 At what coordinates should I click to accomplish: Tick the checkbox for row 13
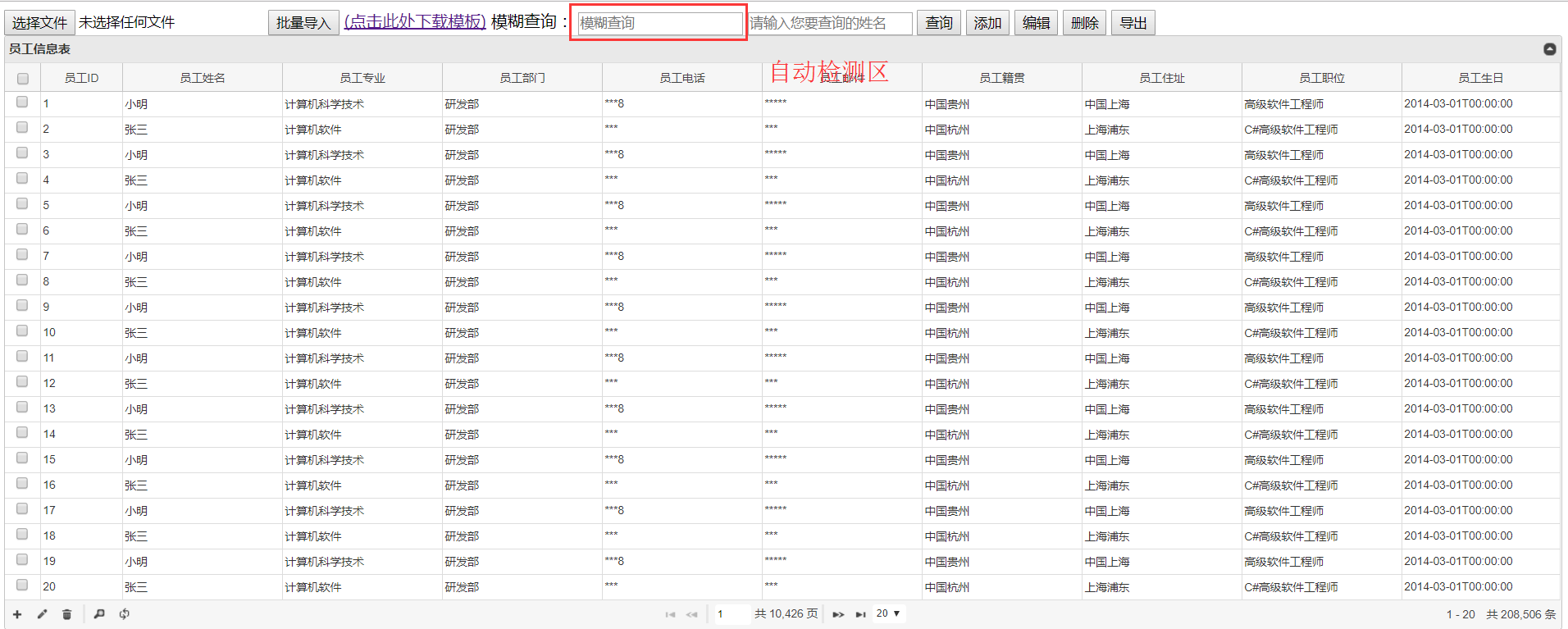tap(22, 408)
